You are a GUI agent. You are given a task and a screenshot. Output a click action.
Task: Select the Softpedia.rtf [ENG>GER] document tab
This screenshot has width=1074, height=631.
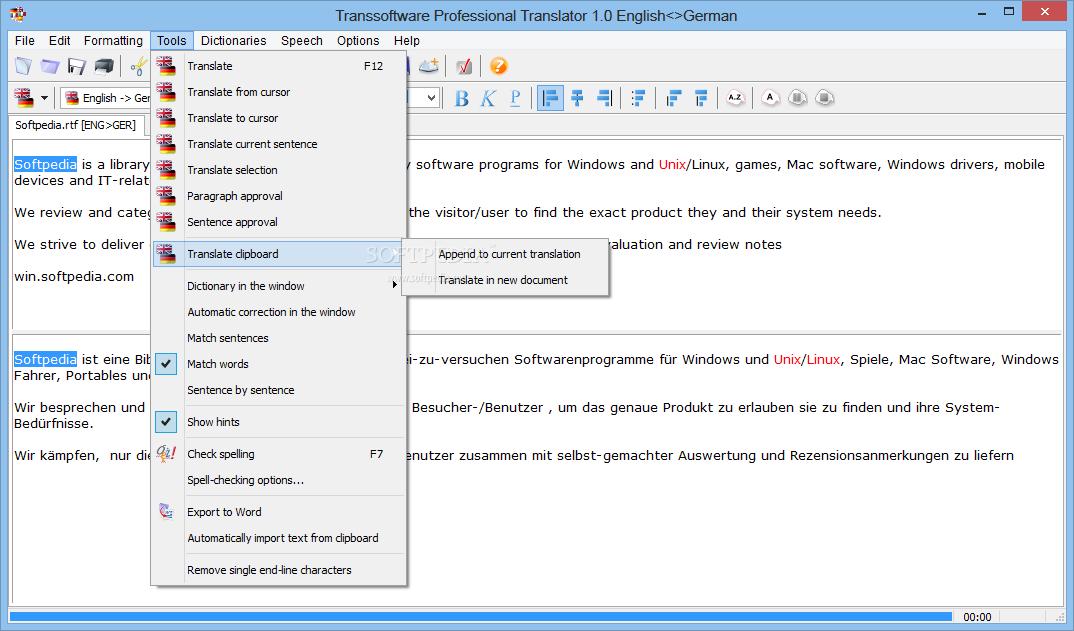(75, 125)
